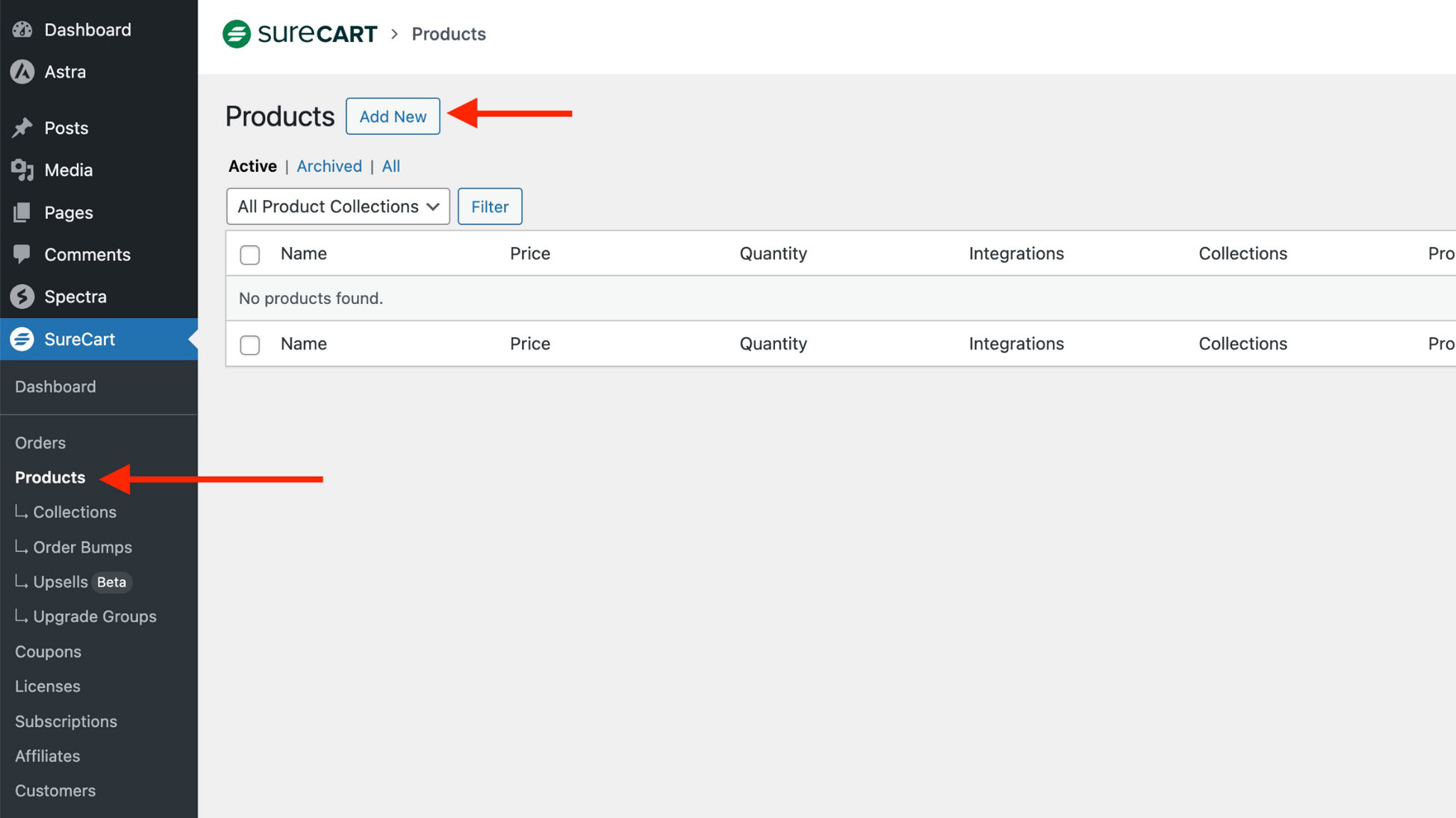Image resolution: width=1456 pixels, height=818 pixels.
Task: Click the footer Quantity column label
Action: point(773,344)
